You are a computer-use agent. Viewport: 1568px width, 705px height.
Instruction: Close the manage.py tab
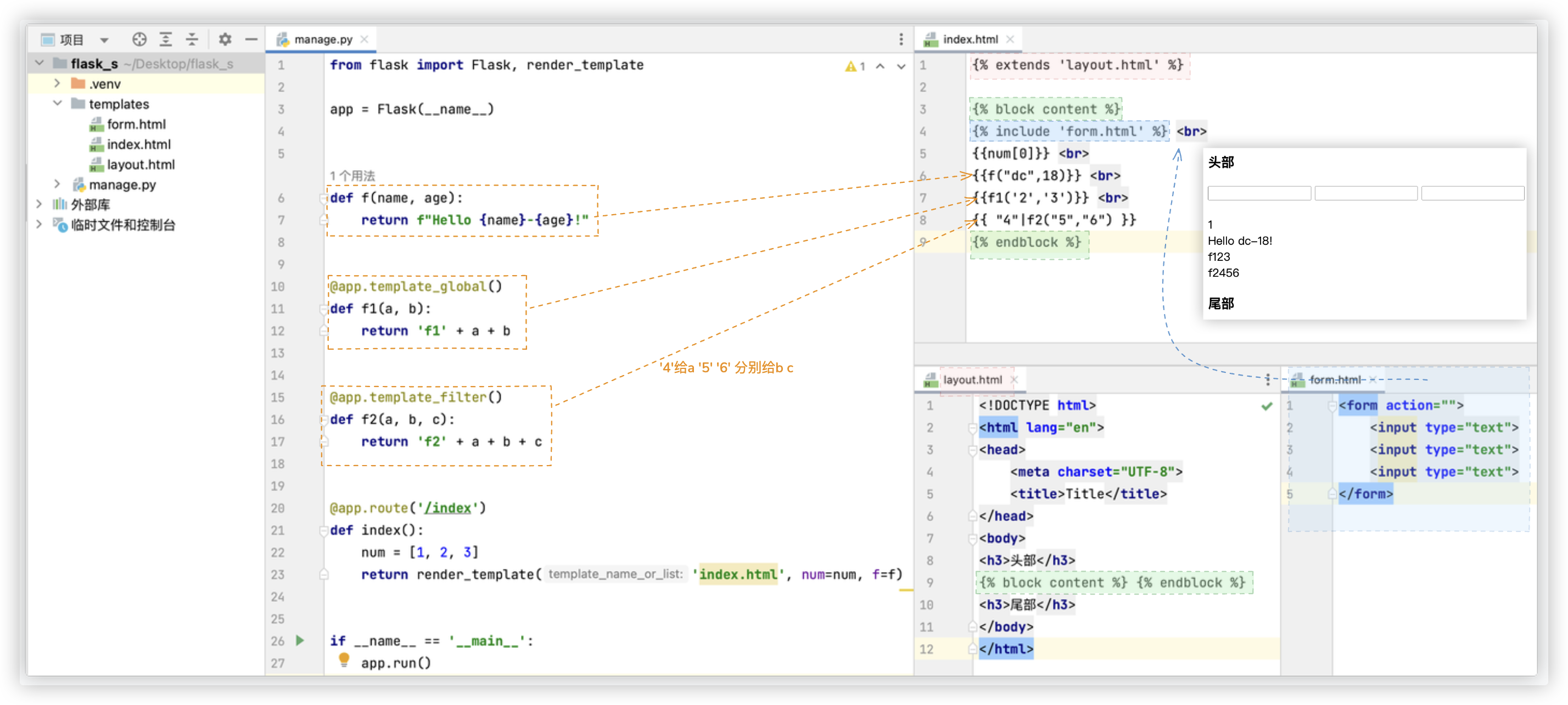click(365, 40)
